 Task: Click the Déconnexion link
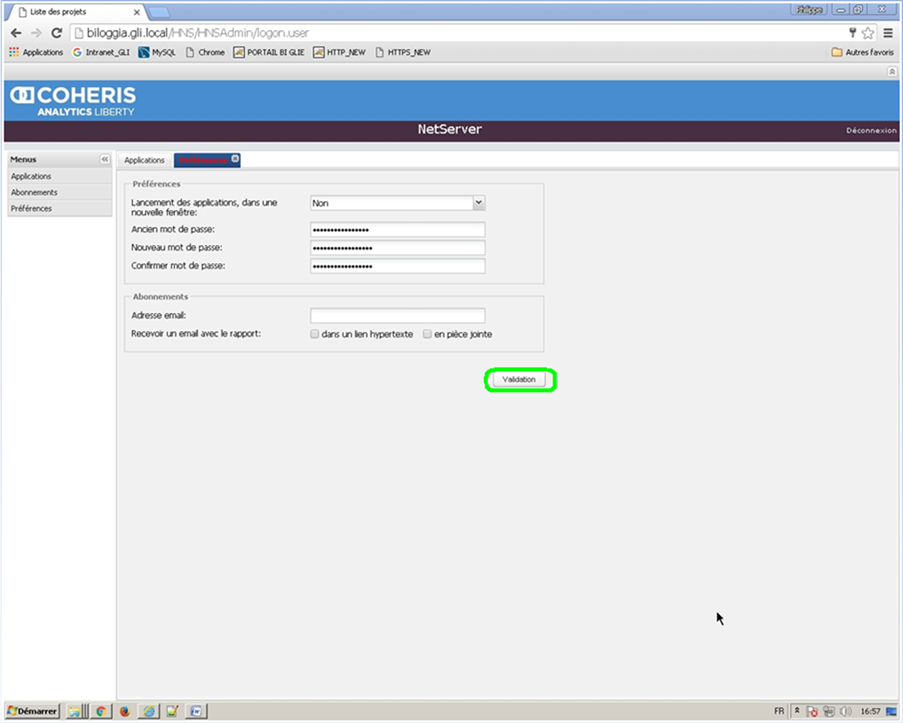point(871,131)
